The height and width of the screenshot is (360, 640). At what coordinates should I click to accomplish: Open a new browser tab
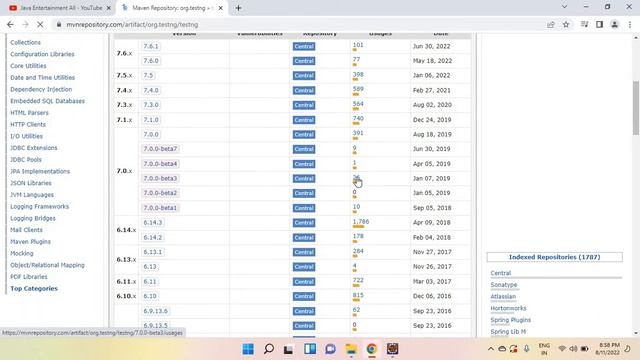coord(238,8)
